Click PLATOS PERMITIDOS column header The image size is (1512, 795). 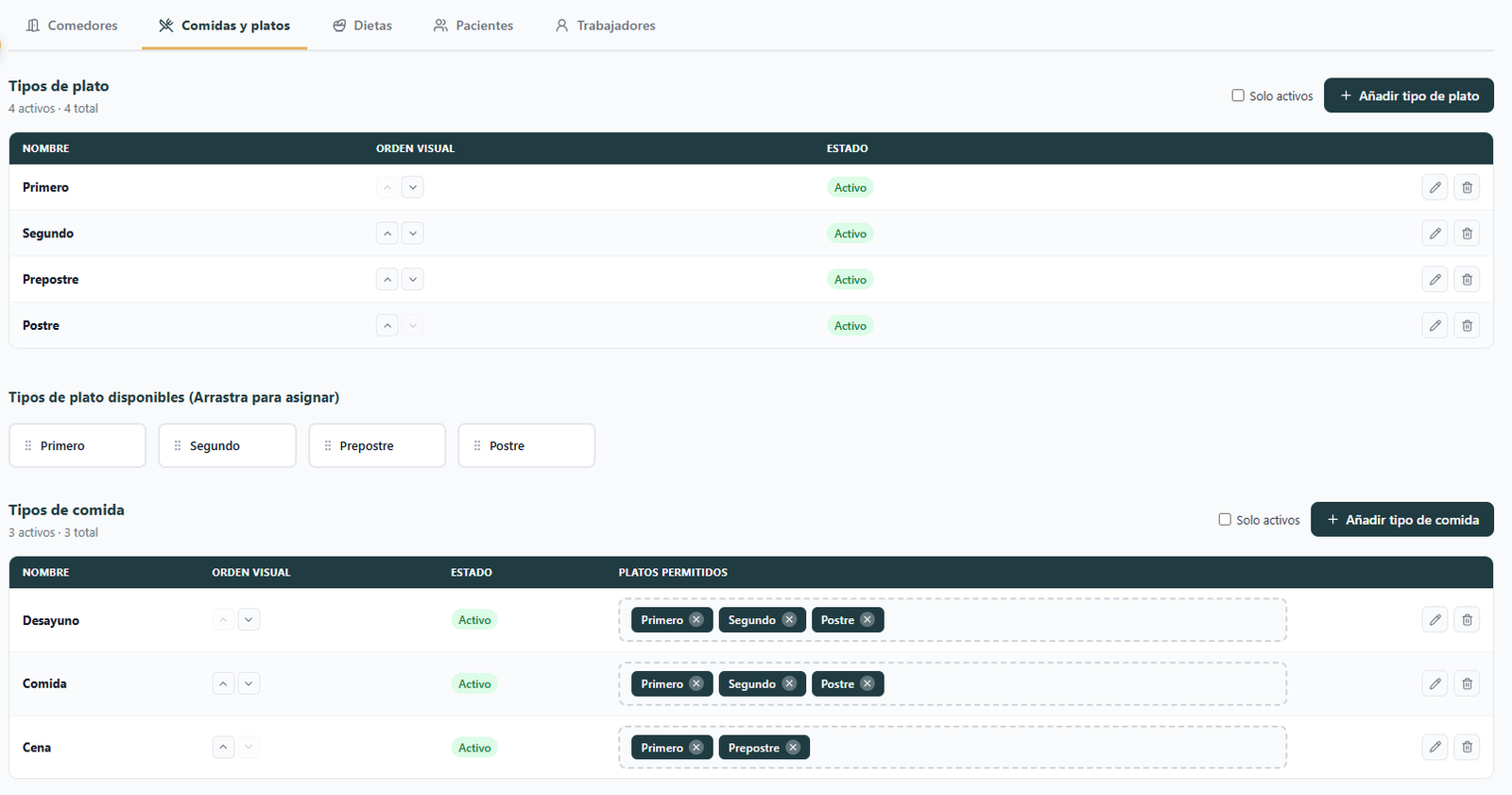coord(673,572)
